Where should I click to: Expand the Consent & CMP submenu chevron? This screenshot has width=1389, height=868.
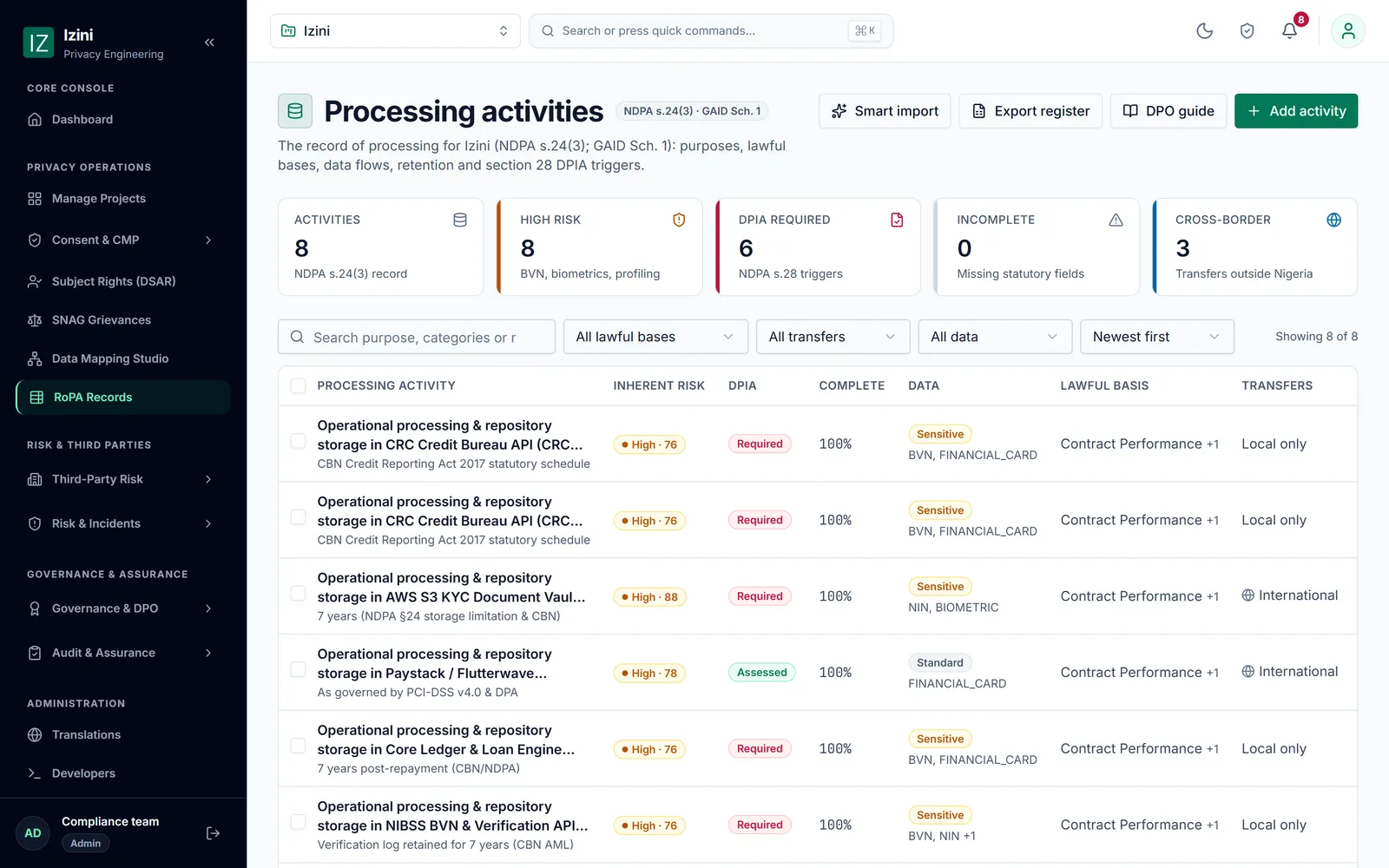[x=208, y=240]
